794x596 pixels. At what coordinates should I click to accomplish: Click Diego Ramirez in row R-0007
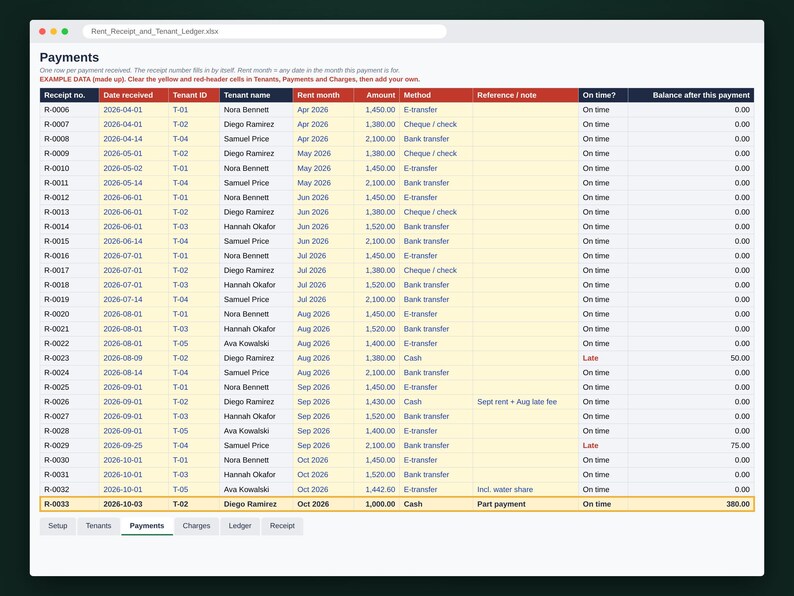pos(256,125)
